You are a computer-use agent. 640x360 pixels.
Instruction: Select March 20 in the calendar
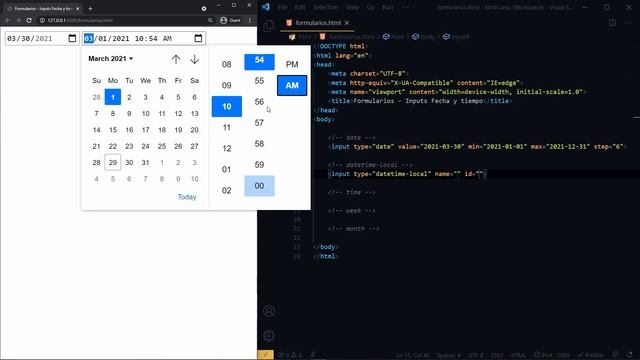(194, 130)
